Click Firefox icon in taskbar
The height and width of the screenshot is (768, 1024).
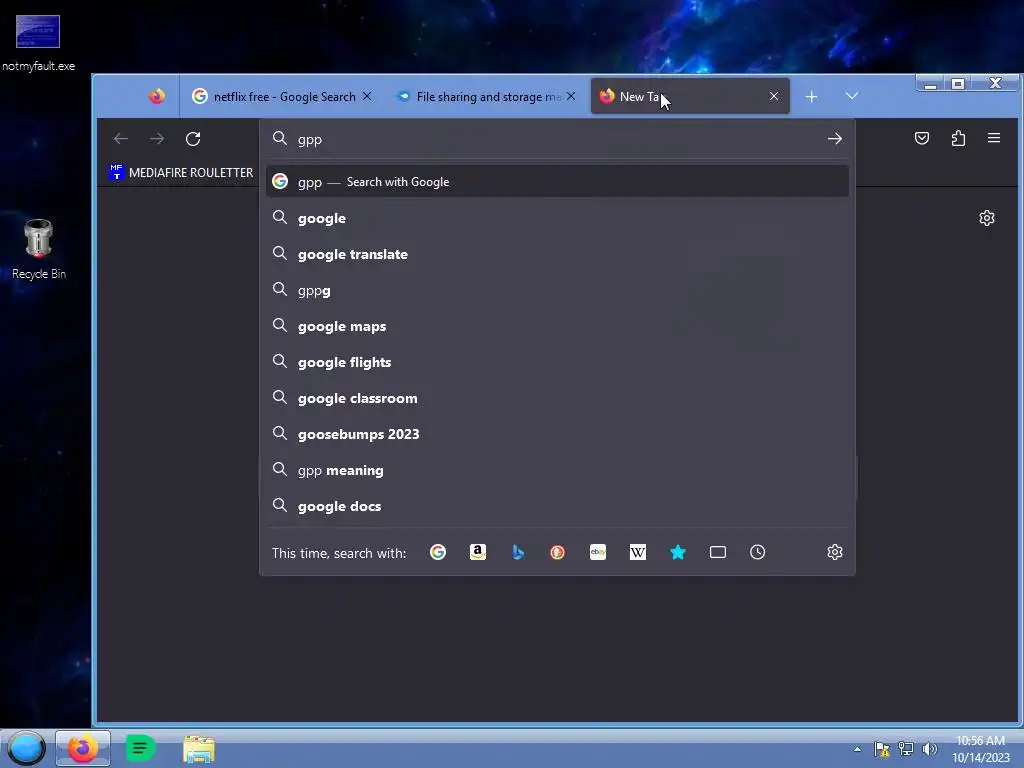tap(82, 748)
